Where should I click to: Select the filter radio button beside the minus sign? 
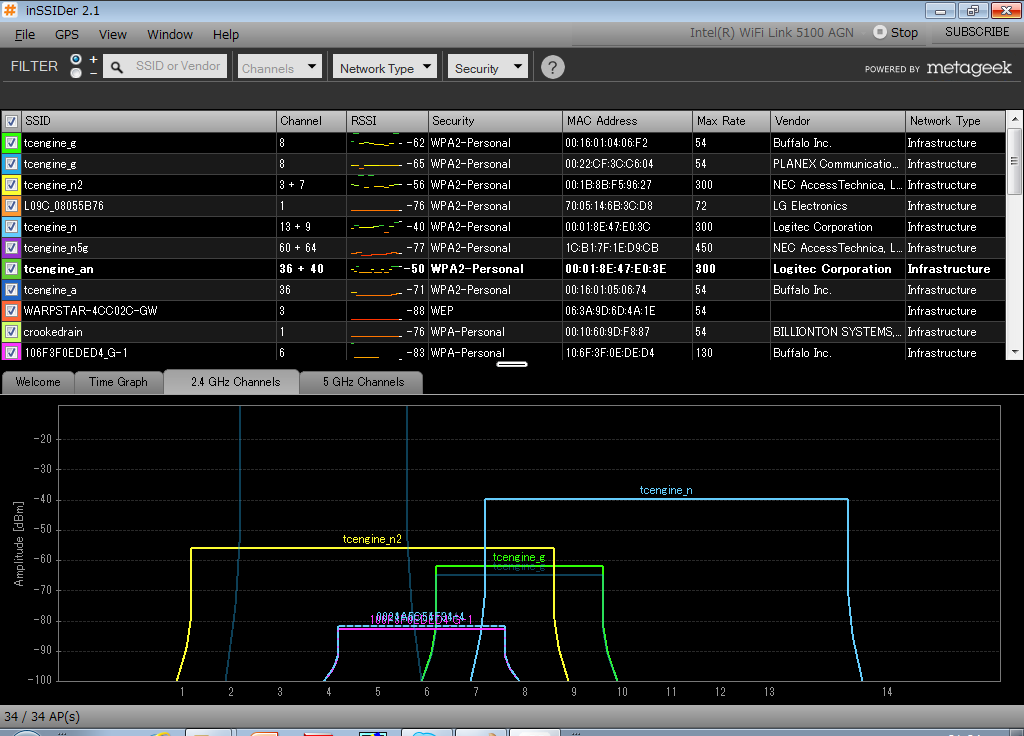(x=76, y=73)
